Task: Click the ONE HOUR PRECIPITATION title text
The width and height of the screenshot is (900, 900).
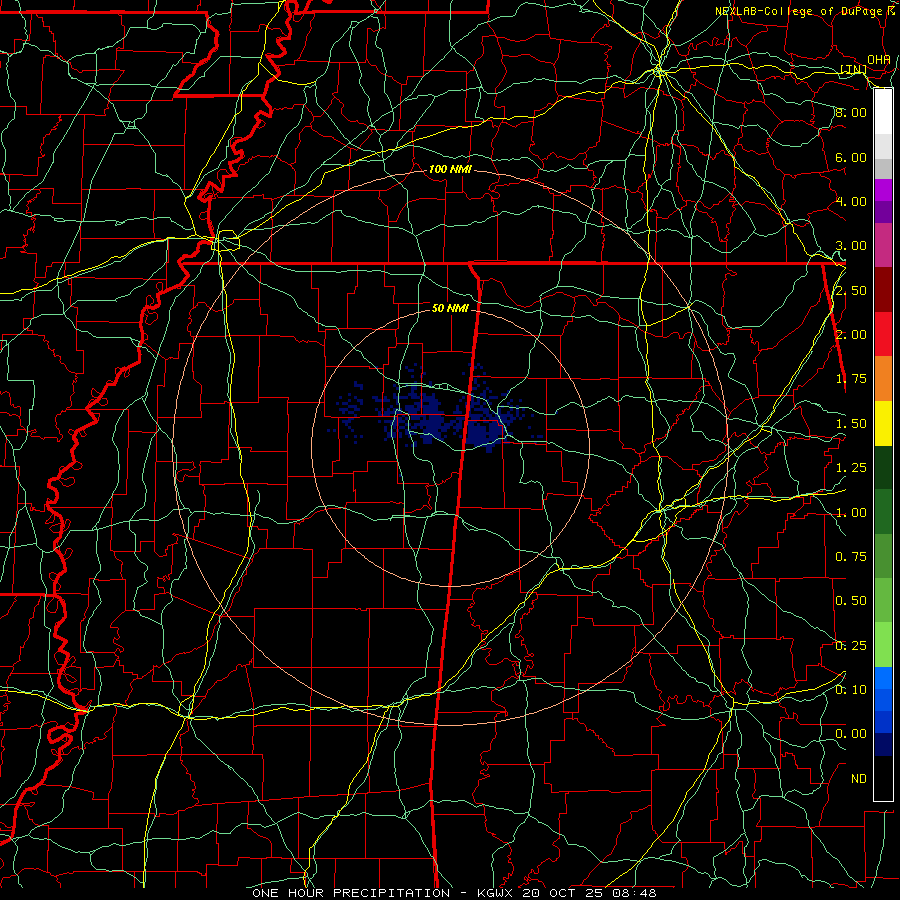Action: (351, 893)
